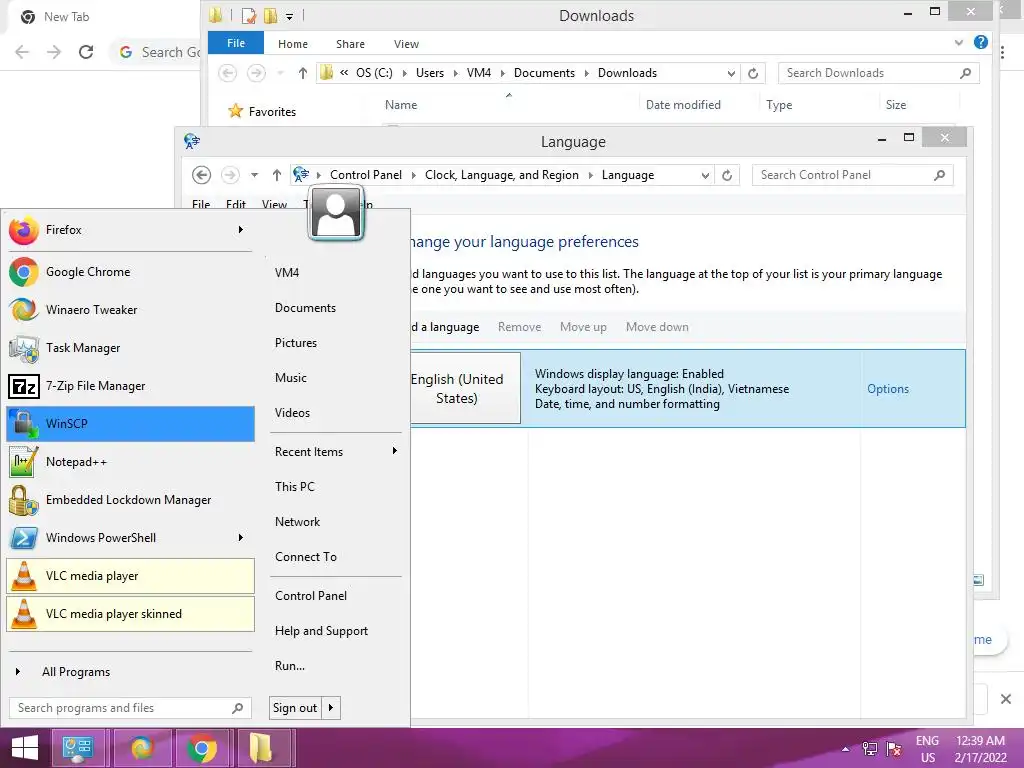The image size is (1024, 768).
Task: Show hidden system tray icons
Action: (x=846, y=749)
